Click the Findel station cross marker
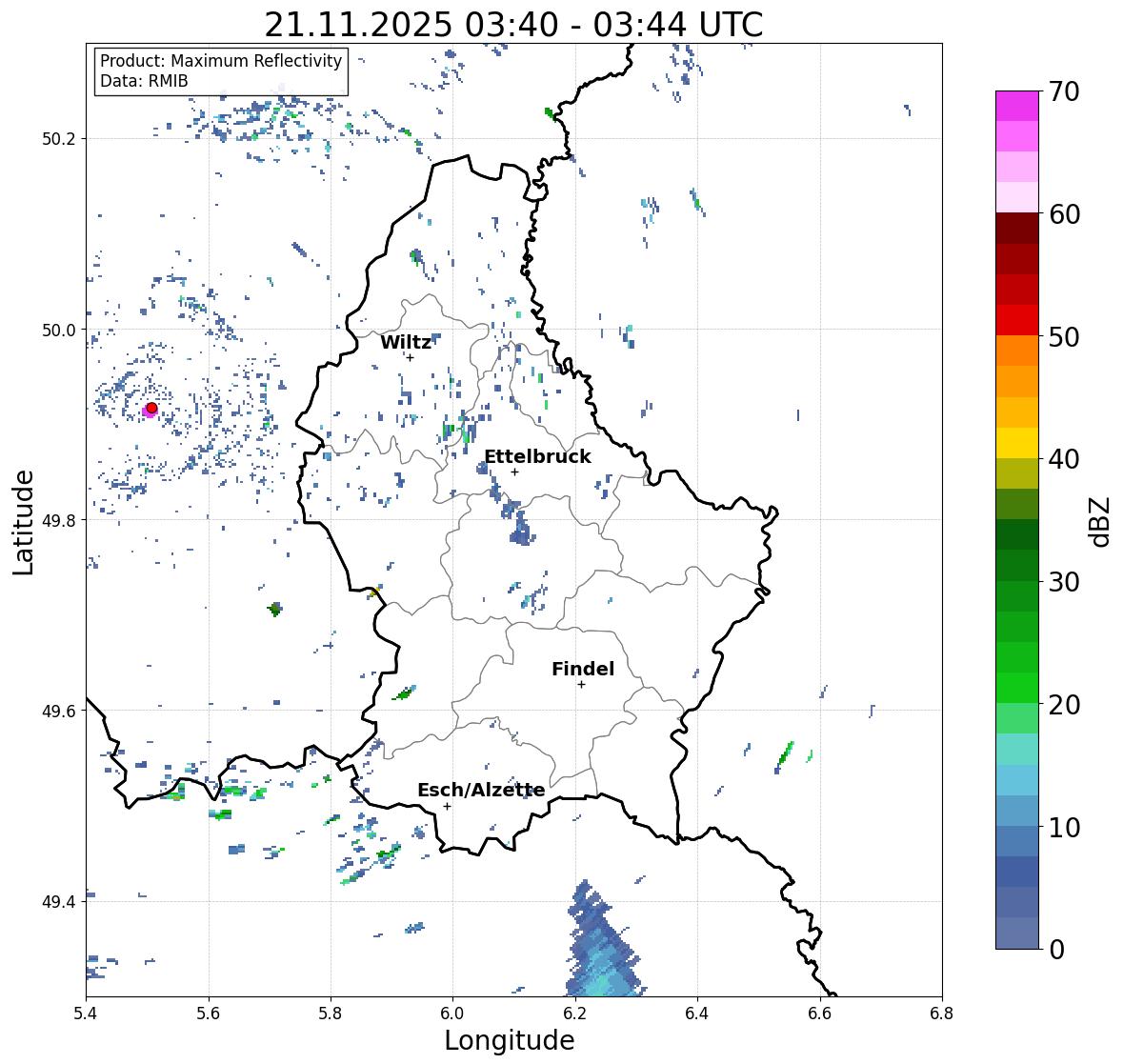This screenshot has width=1123, height=1064. point(581,685)
